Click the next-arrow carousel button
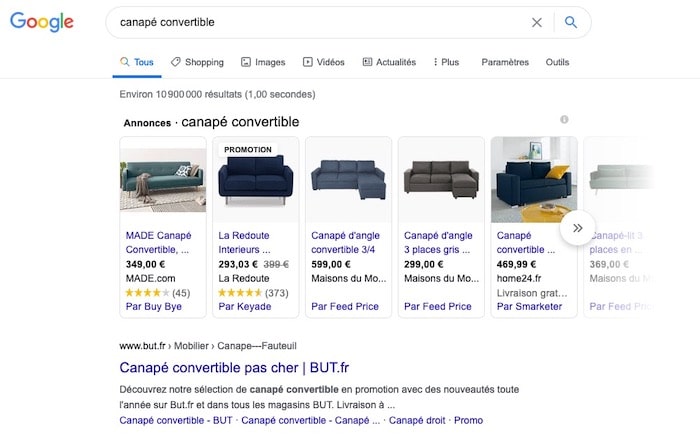 (x=577, y=228)
